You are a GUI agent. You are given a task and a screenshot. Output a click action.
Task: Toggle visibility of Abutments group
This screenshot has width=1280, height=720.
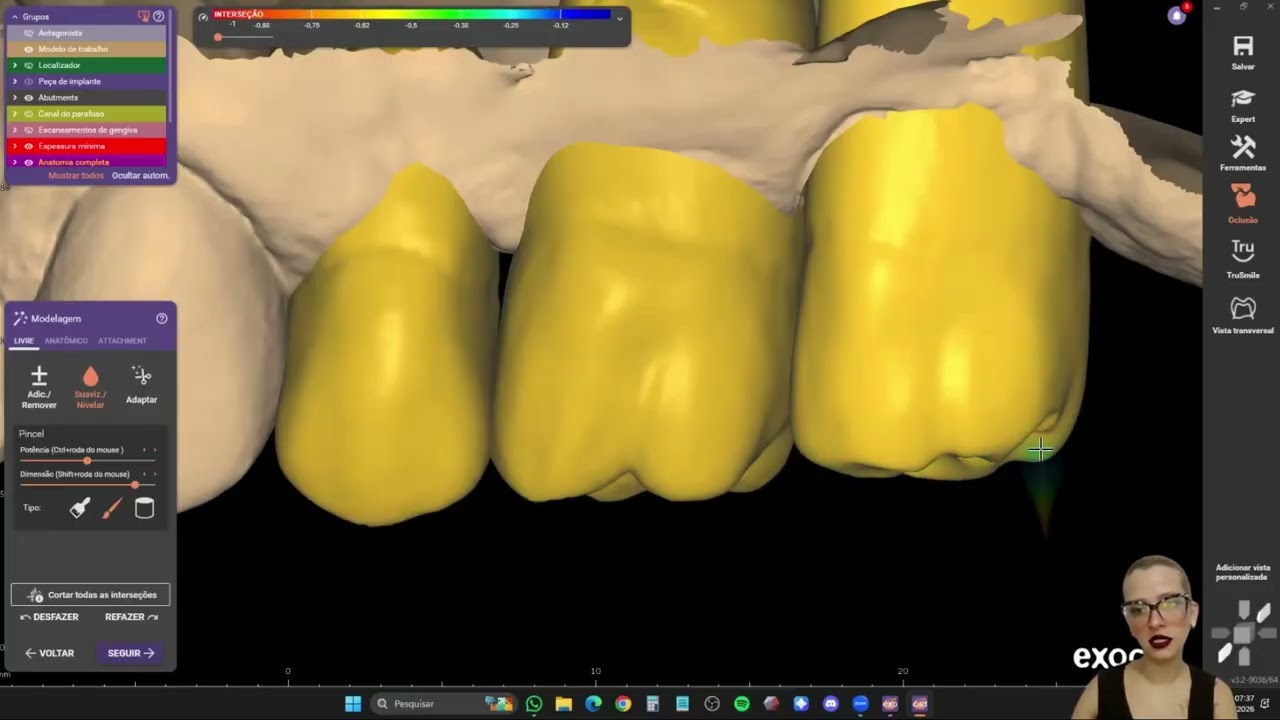(x=28, y=97)
